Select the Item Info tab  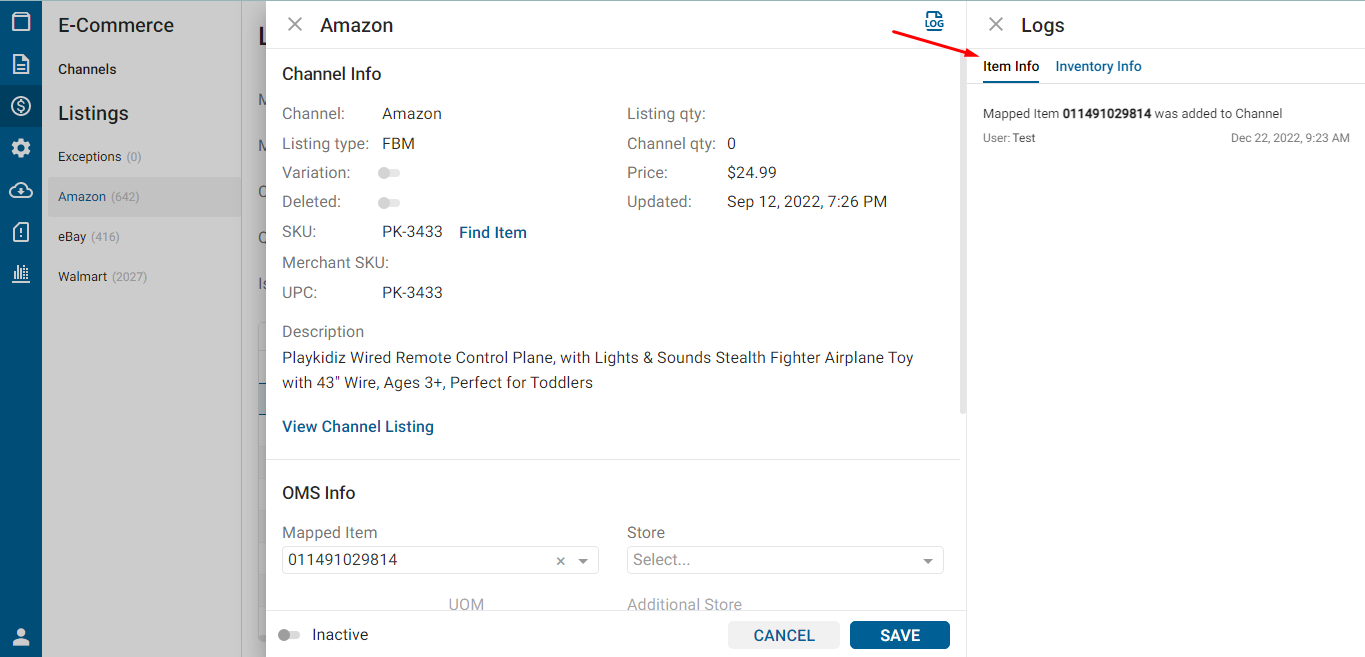point(1011,67)
